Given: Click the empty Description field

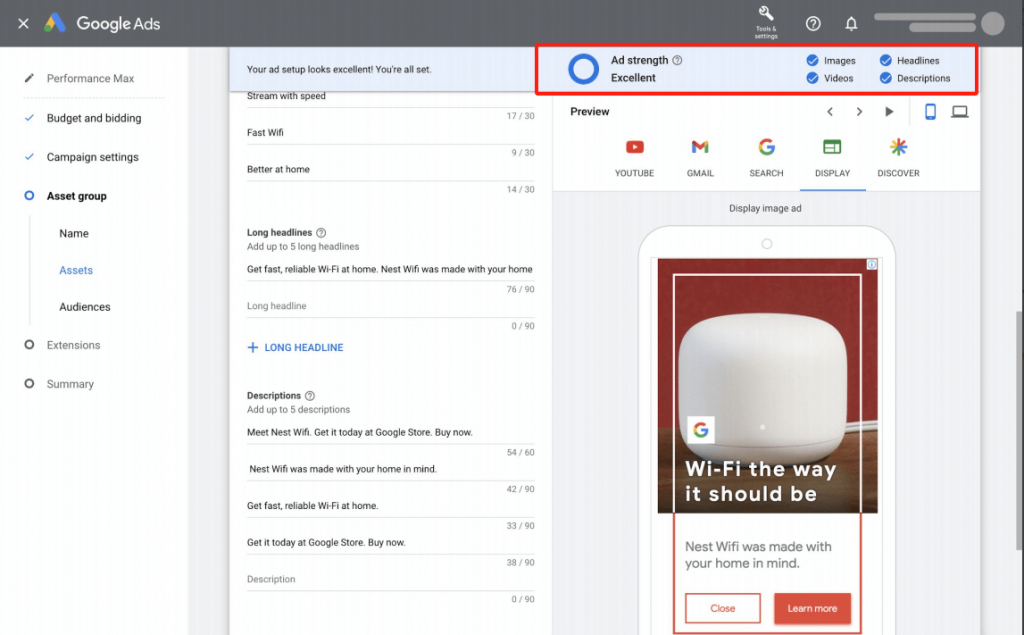Looking at the screenshot, I should pos(391,579).
